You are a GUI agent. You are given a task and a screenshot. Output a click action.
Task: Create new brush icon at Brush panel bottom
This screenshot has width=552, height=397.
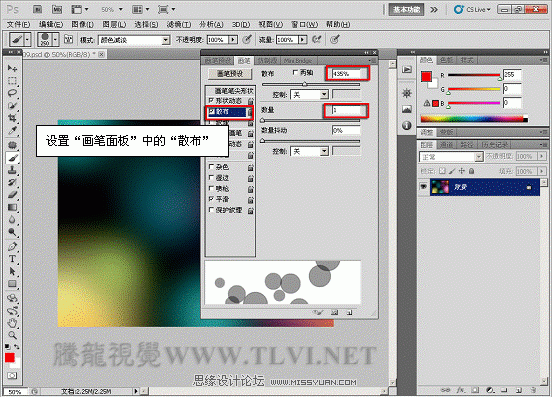(349, 313)
